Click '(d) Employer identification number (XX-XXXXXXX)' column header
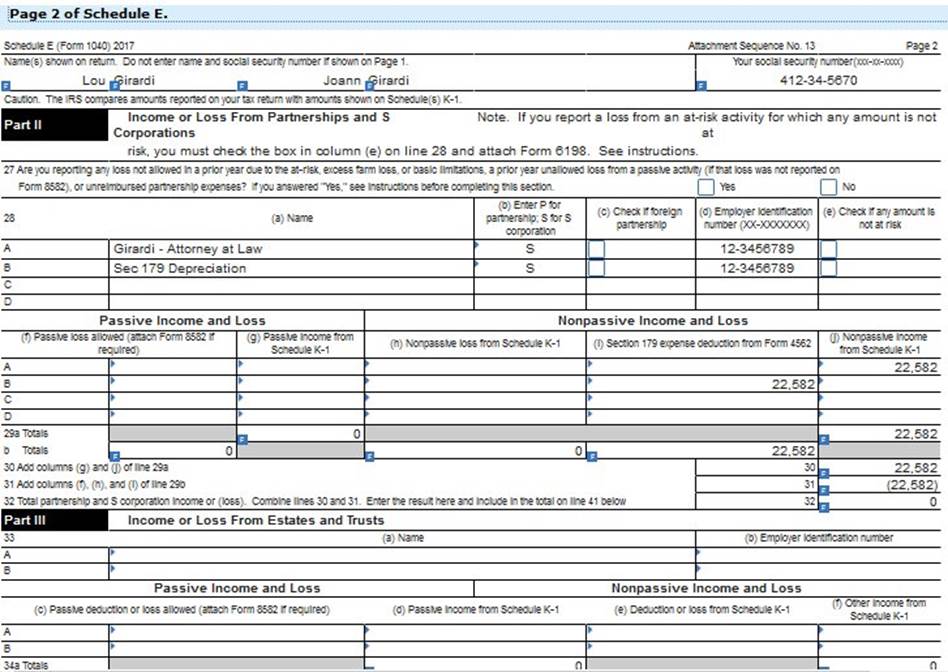 coord(756,218)
